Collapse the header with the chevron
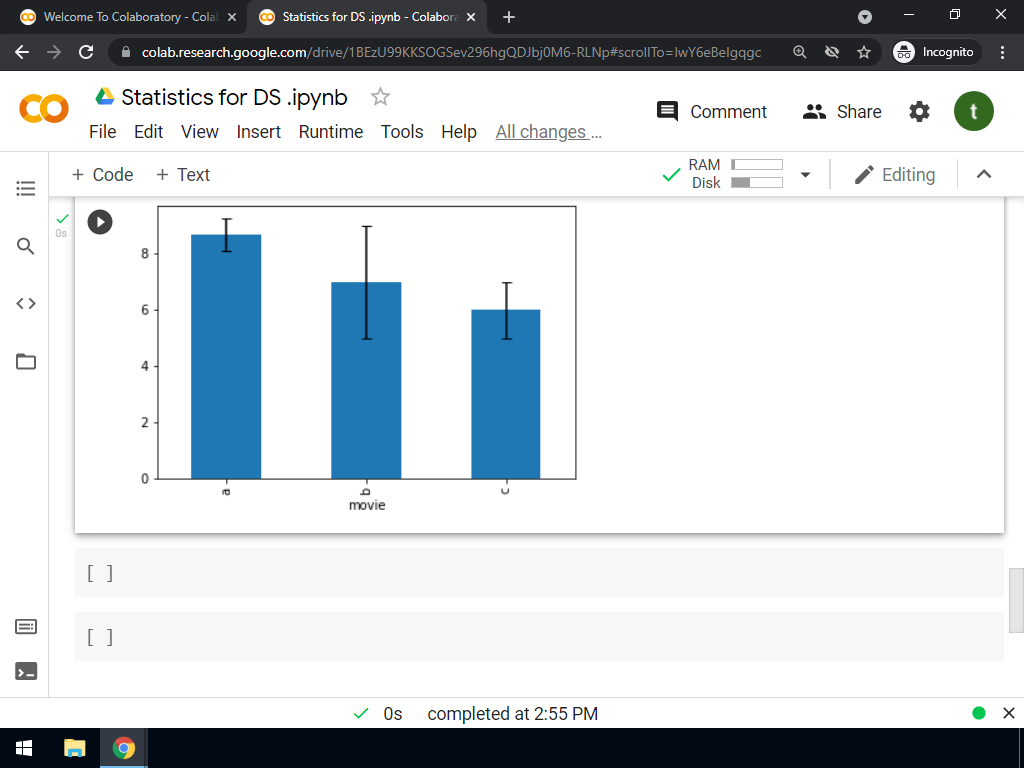 pos(984,174)
